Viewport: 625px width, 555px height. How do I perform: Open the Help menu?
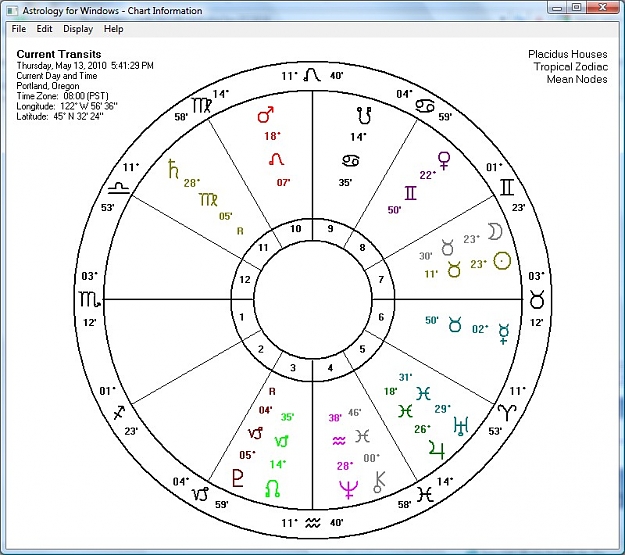[114, 29]
